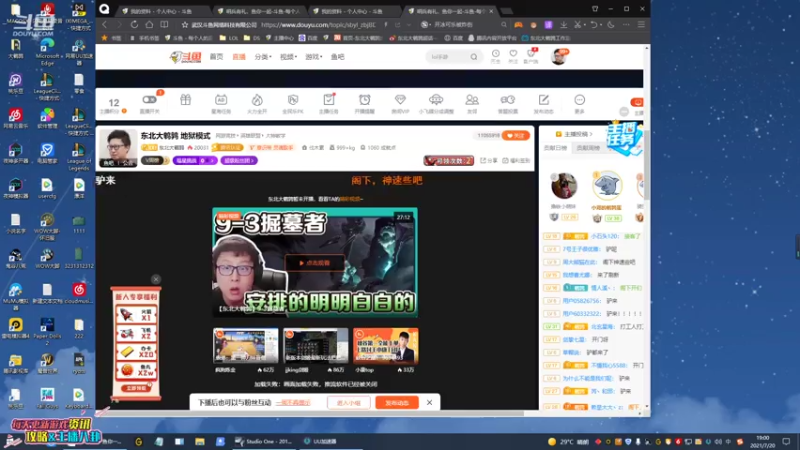Open the browser home page icon
Viewport: 800px width, 450px height.
click(149, 24)
